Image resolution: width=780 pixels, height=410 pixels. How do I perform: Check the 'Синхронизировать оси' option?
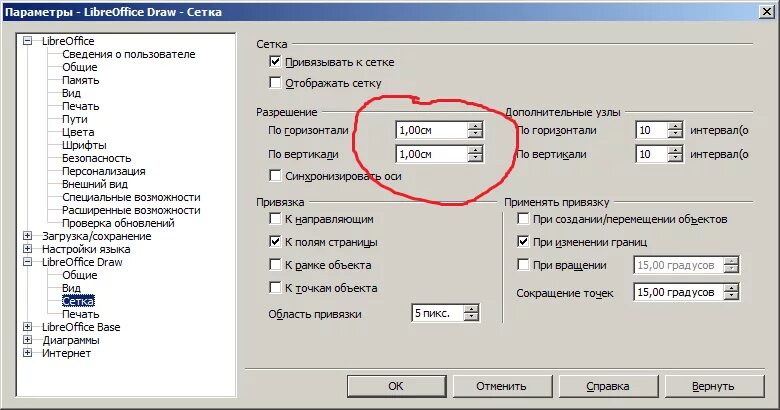click(275, 176)
